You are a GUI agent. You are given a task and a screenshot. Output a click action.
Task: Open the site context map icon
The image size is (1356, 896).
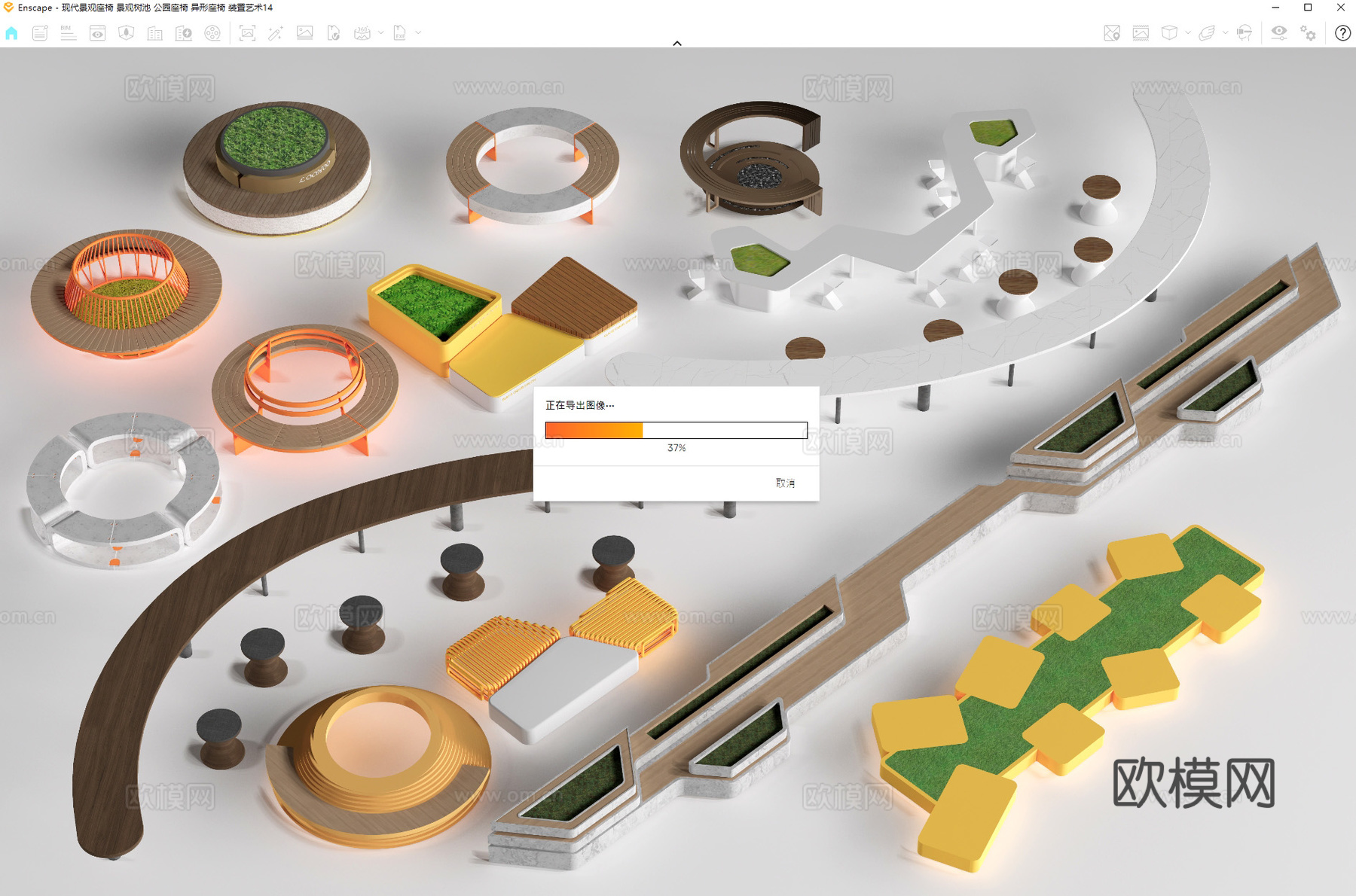[126, 33]
